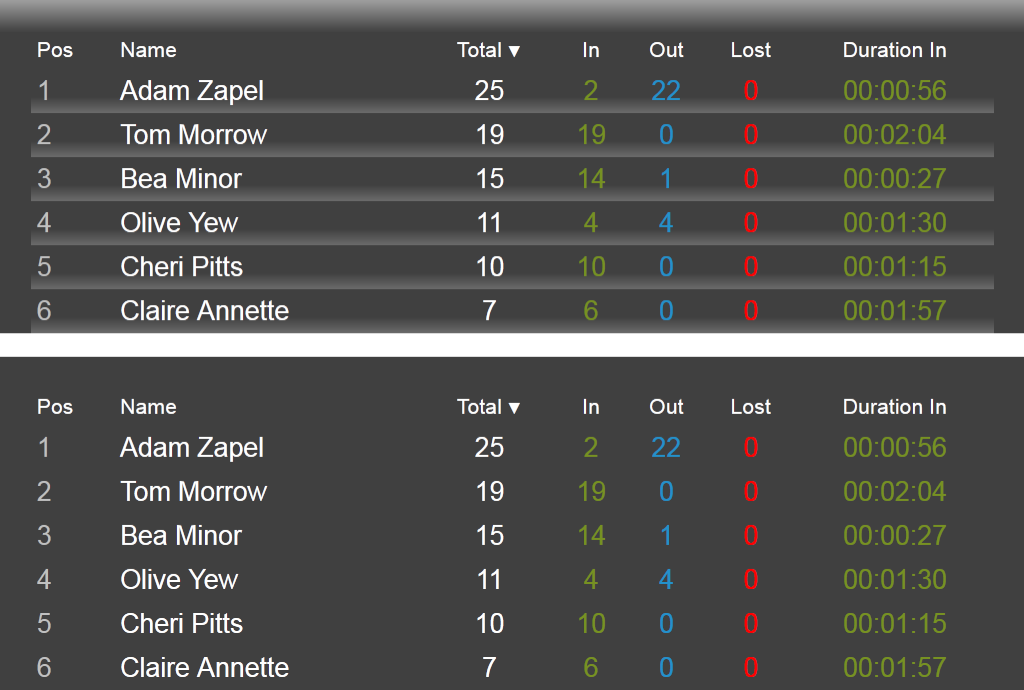Click the Pos header in bottom table
The width and height of the screenshot is (1024, 690).
[x=55, y=407]
